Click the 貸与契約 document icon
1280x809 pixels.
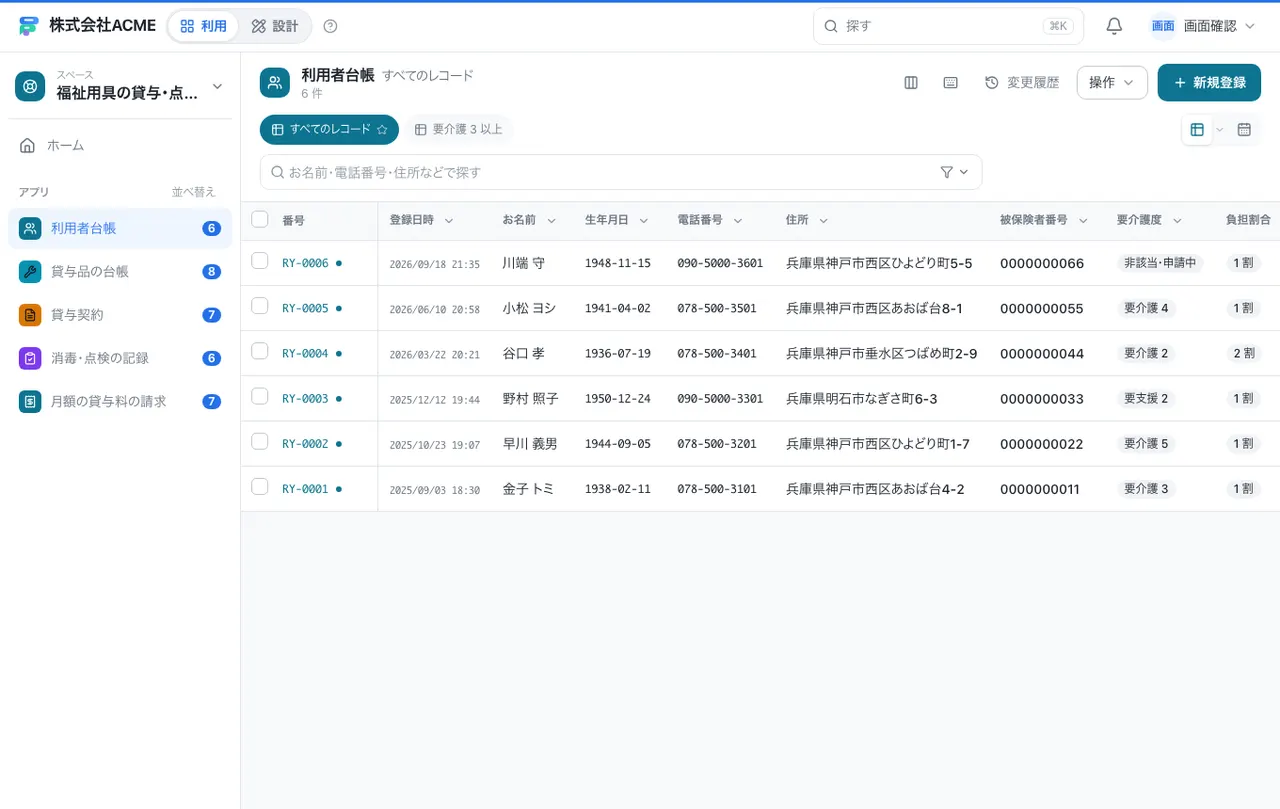tap(30, 315)
